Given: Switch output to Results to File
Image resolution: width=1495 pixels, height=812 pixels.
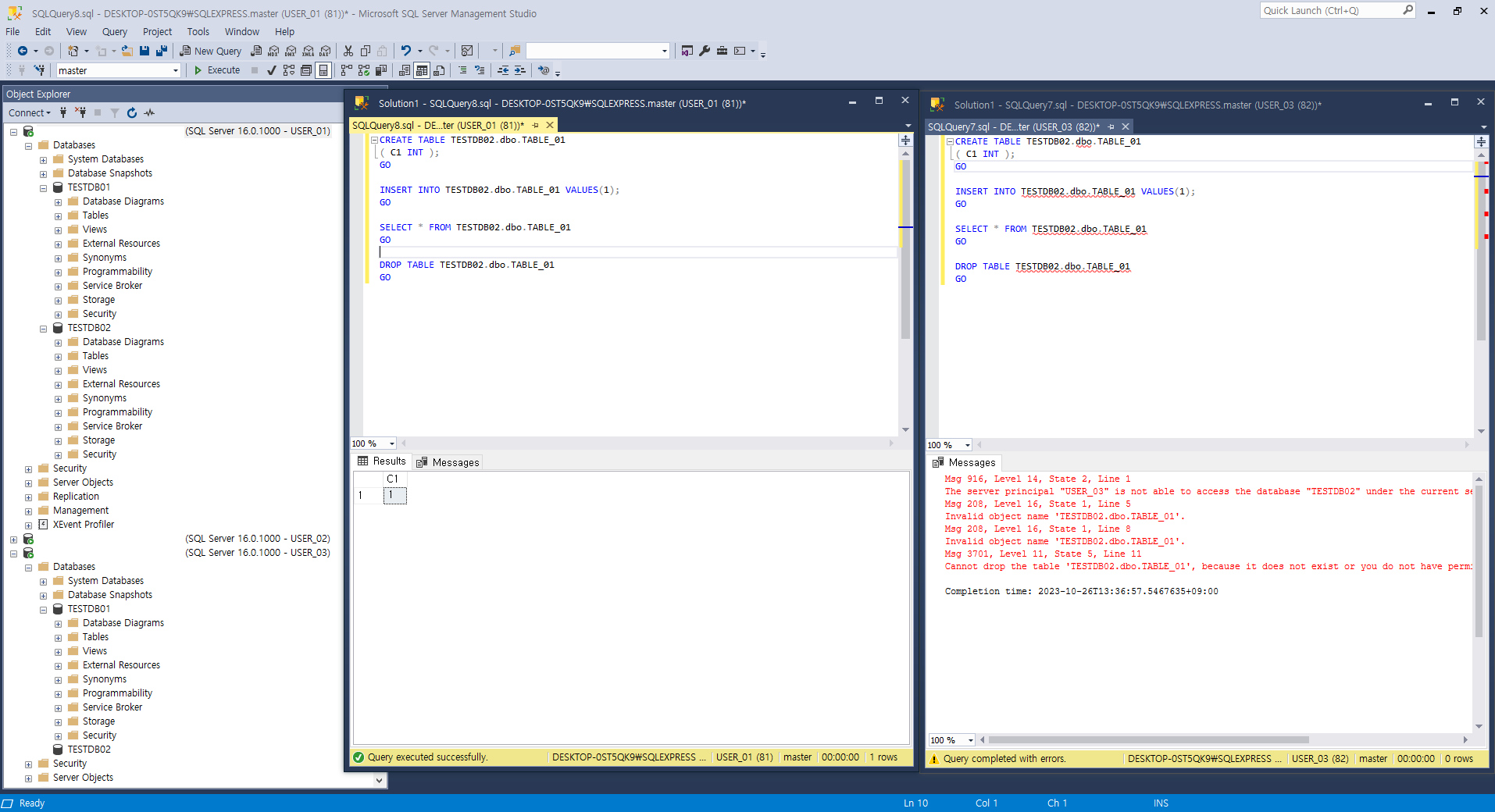Looking at the screenshot, I should (439, 70).
